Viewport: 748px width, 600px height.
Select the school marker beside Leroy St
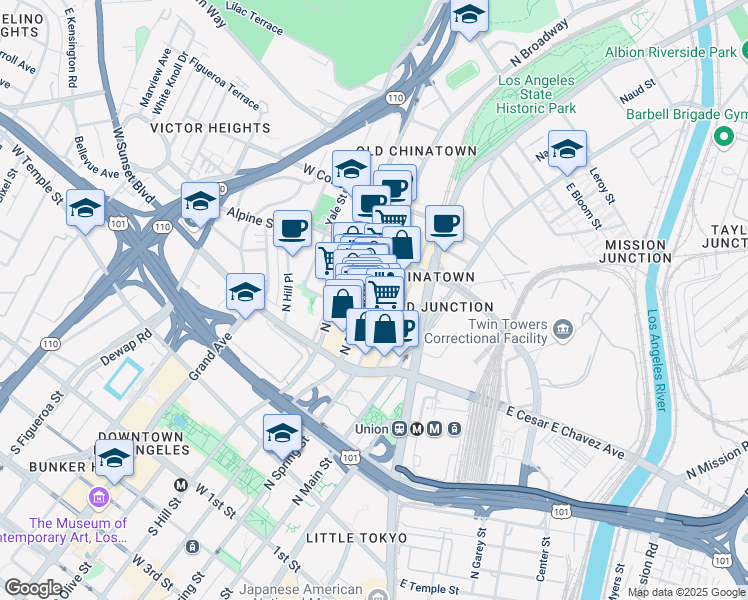point(567,152)
